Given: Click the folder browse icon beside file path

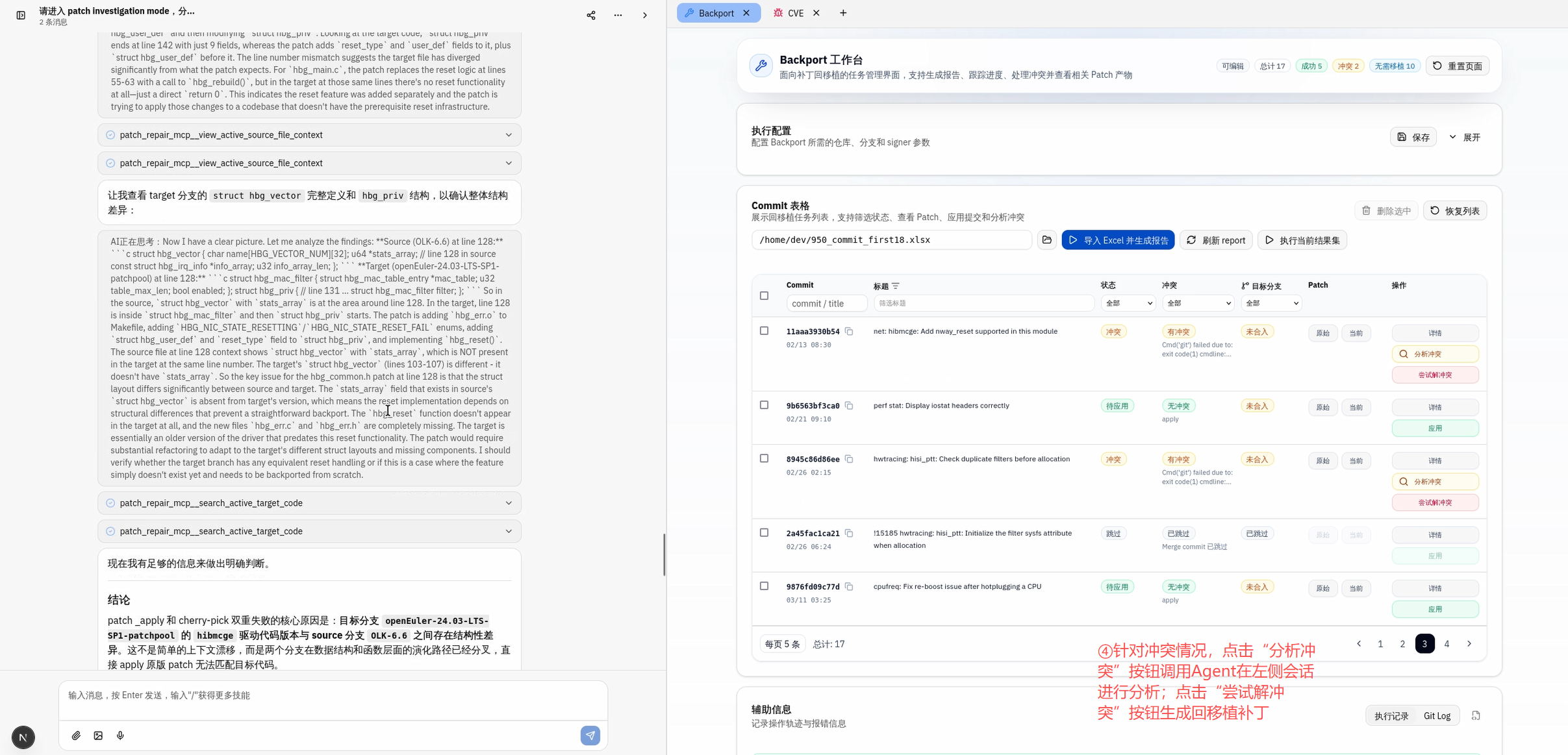Looking at the screenshot, I should coord(1046,240).
